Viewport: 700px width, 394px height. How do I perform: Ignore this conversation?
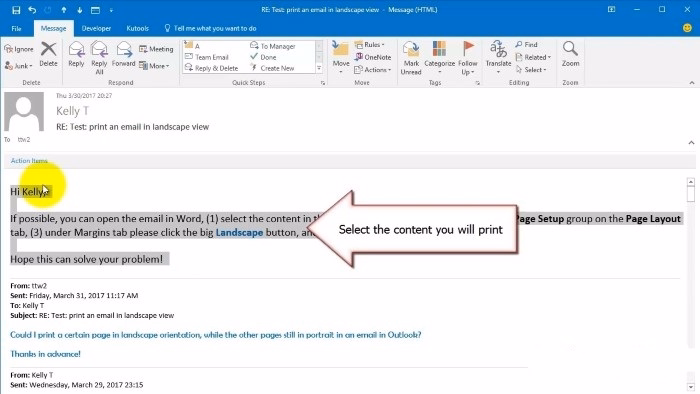point(19,49)
